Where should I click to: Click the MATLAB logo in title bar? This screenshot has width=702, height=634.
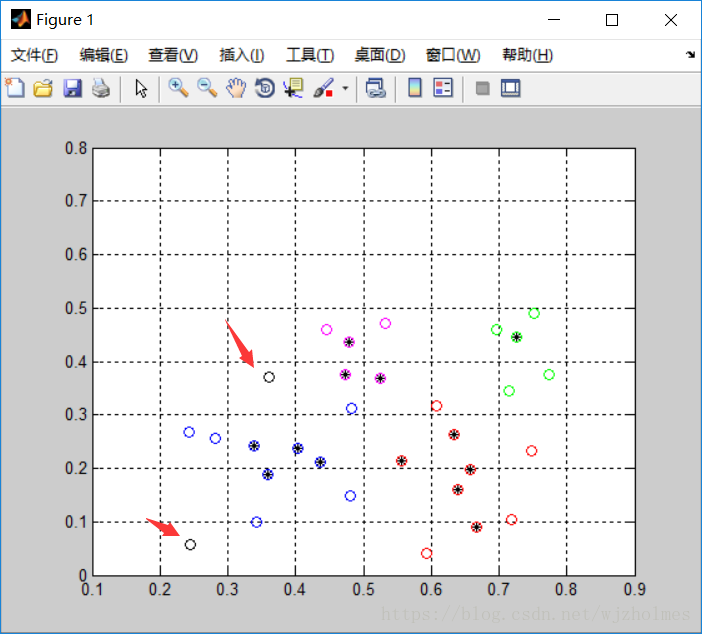click(x=21, y=19)
